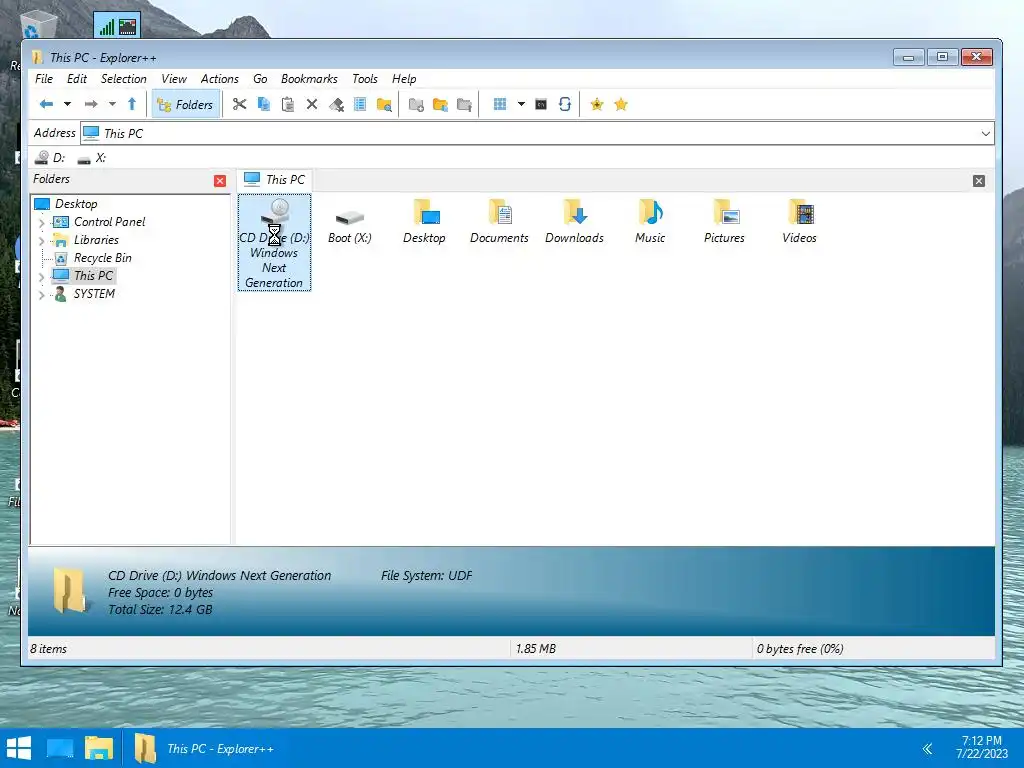Copy the selected item via toolbar
Viewport: 1024px width, 768px height.
[264, 104]
